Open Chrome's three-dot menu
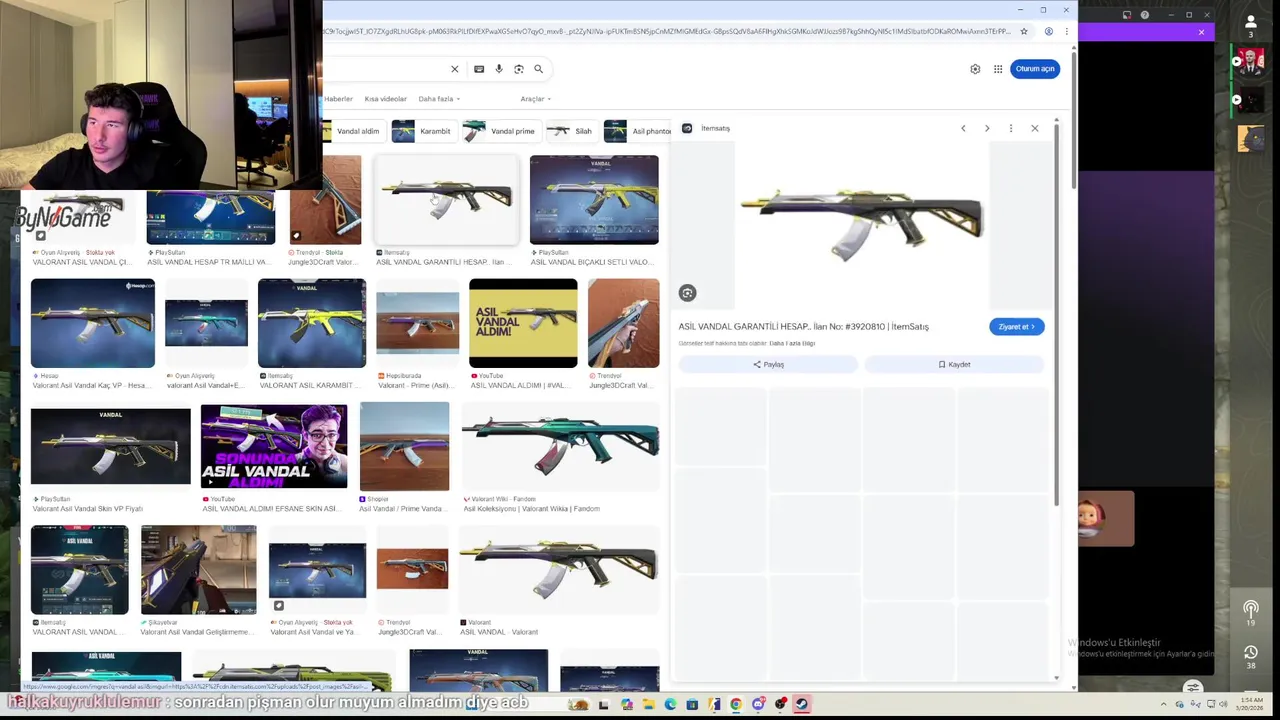Screen dimensions: 1280x720 coord(1067,31)
